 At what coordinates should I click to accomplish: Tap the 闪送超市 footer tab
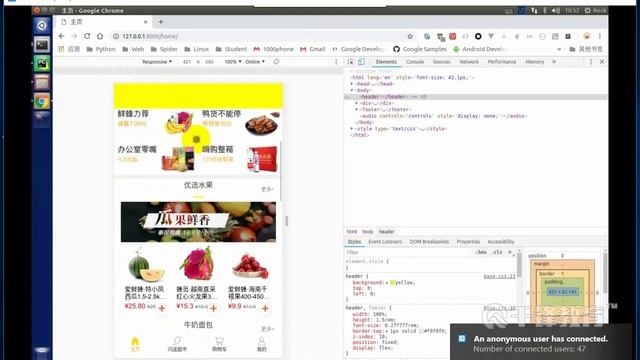pos(177,344)
